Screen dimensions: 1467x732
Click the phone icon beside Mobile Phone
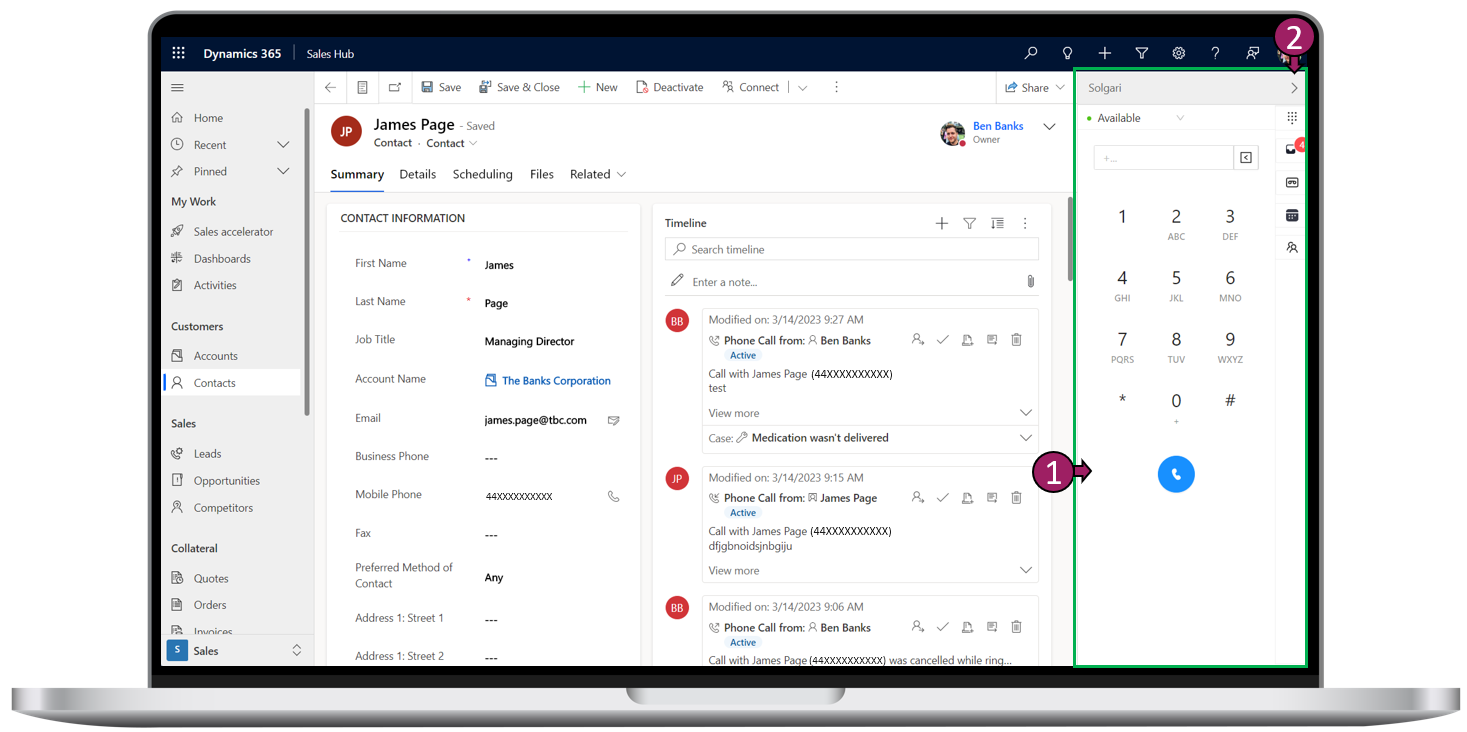[613, 496]
